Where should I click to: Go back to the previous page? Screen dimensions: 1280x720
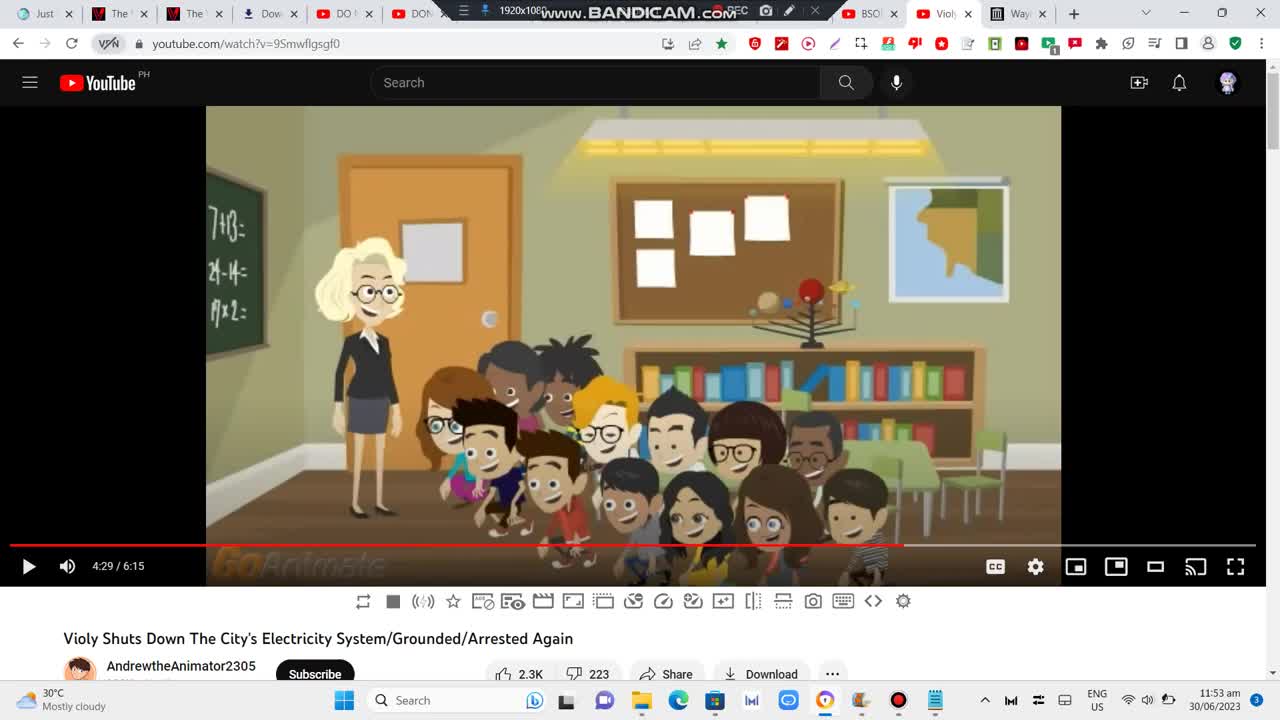click(18, 44)
